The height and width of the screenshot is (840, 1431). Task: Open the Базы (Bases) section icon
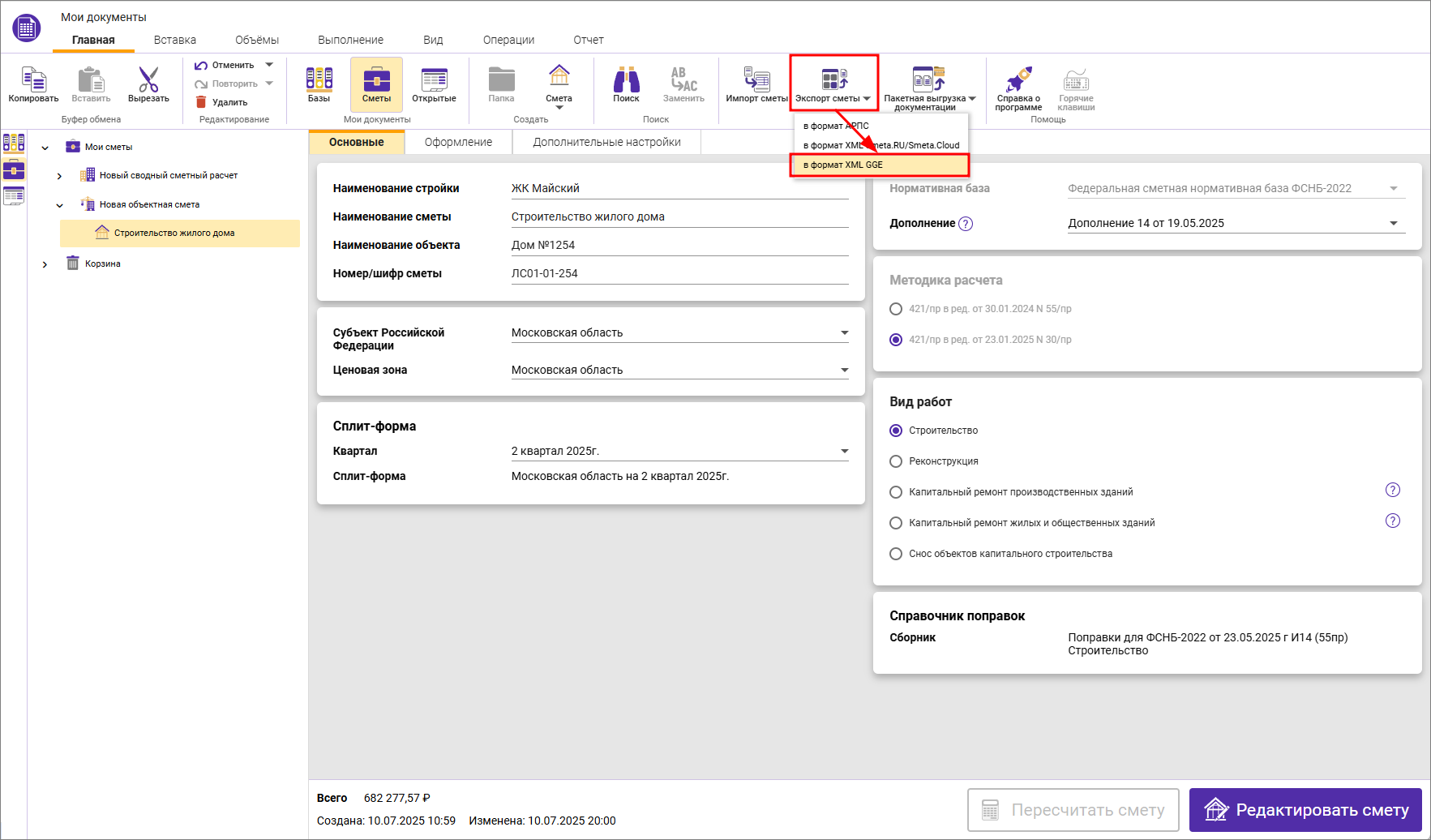(319, 79)
